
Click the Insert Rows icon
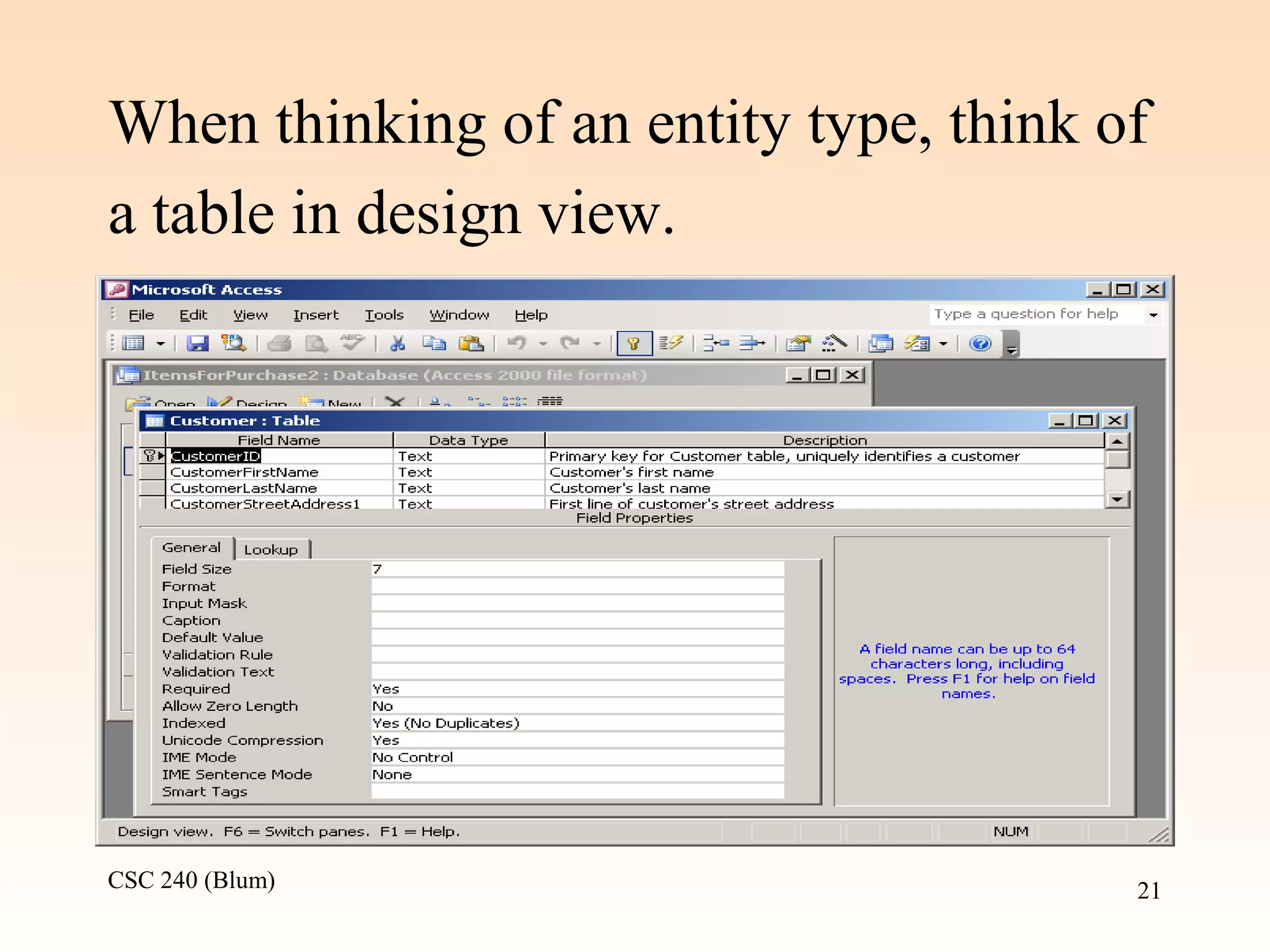pos(716,343)
